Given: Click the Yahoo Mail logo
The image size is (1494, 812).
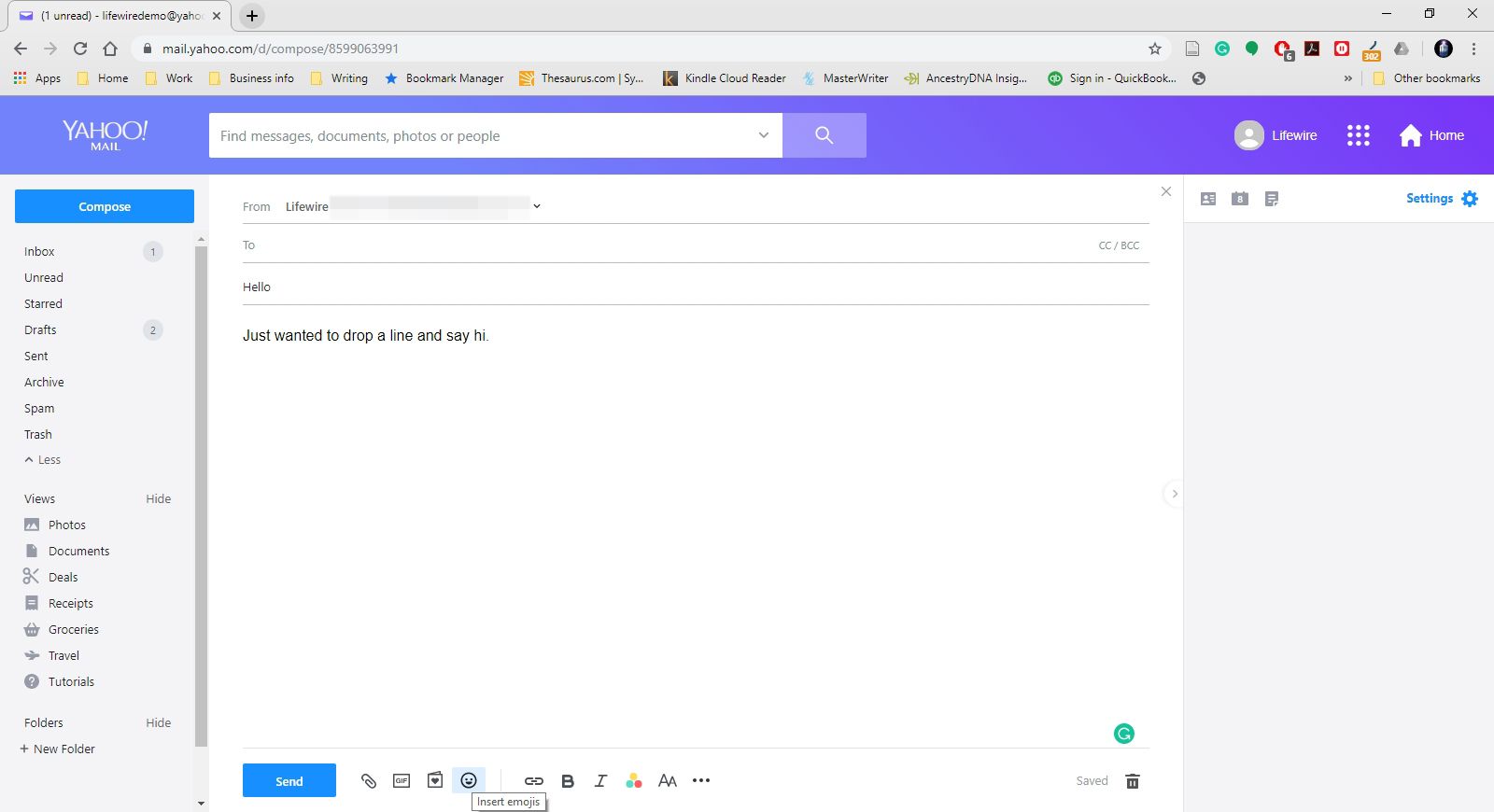Looking at the screenshot, I should pyautogui.click(x=105, y=135).
